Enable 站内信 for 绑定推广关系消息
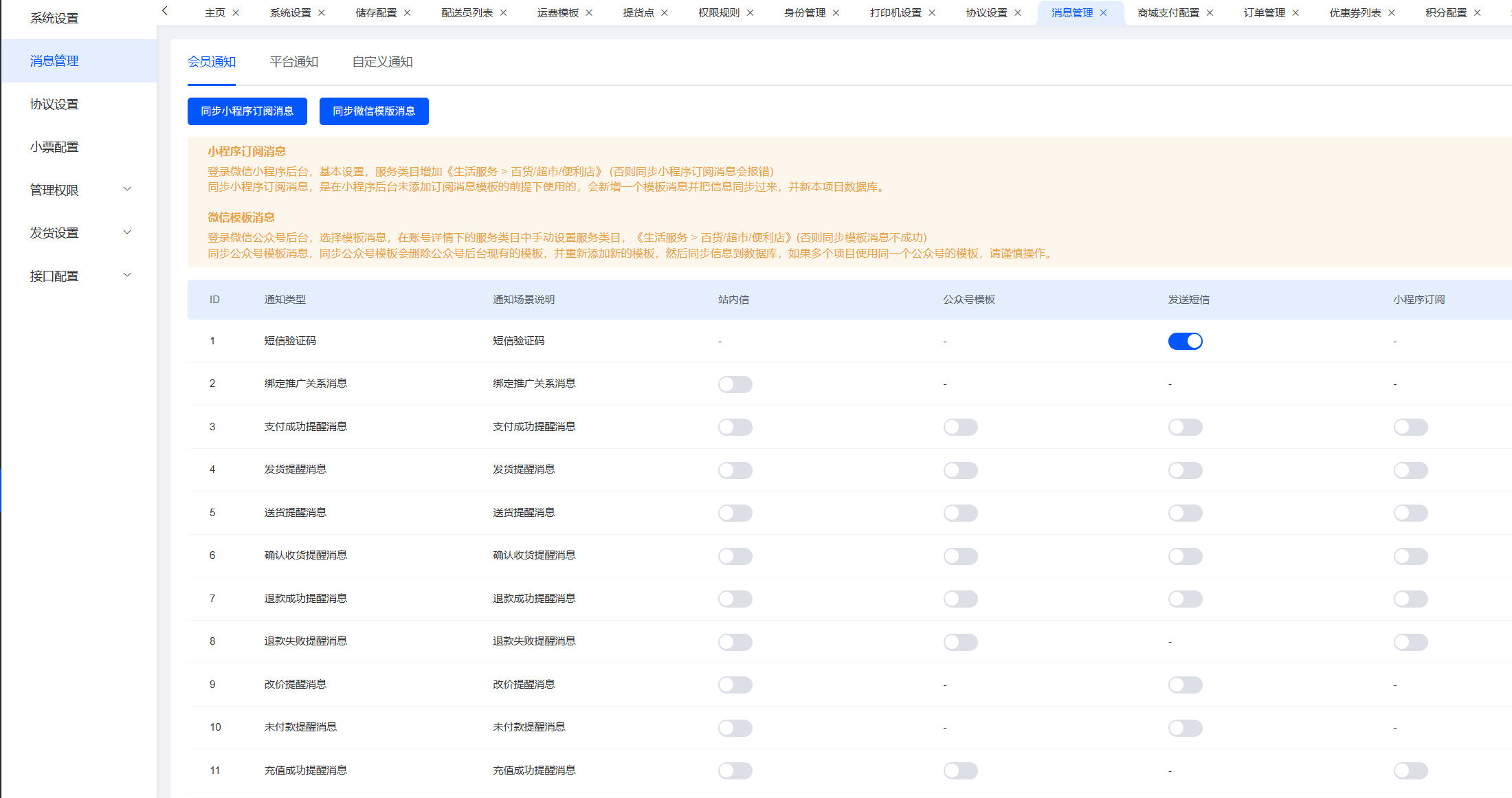This screenshot has height=798, width=1512. click(x=735, y=384)
